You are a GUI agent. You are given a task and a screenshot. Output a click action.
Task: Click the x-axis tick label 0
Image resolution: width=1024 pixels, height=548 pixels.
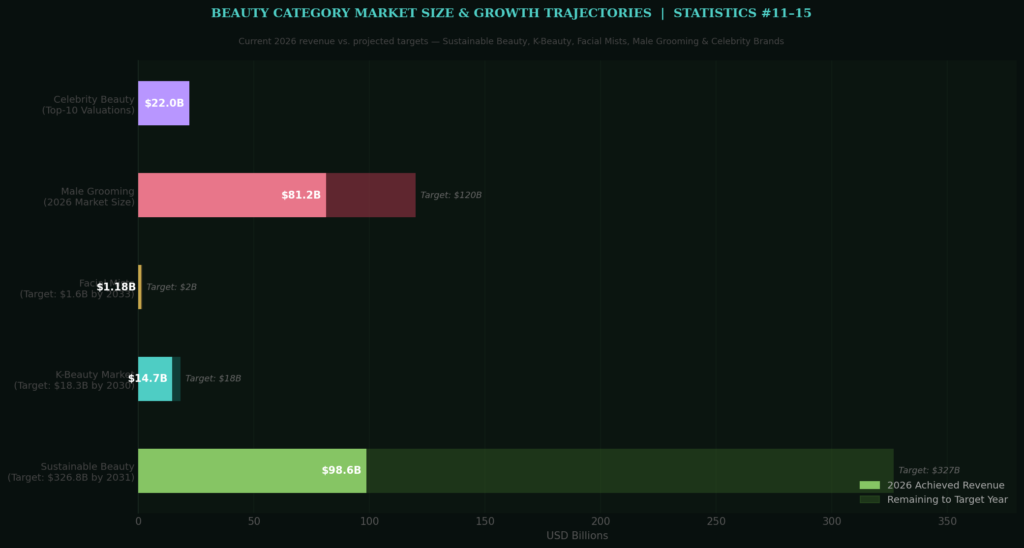138,522
